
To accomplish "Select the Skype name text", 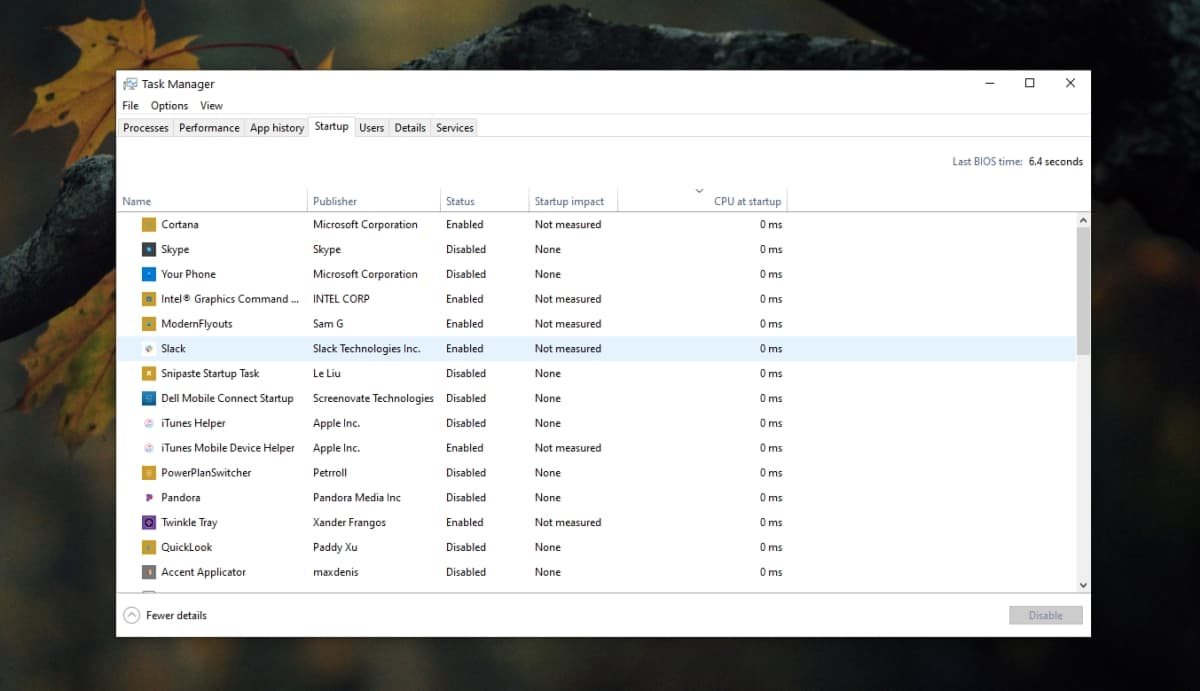I will click(175, 250).
